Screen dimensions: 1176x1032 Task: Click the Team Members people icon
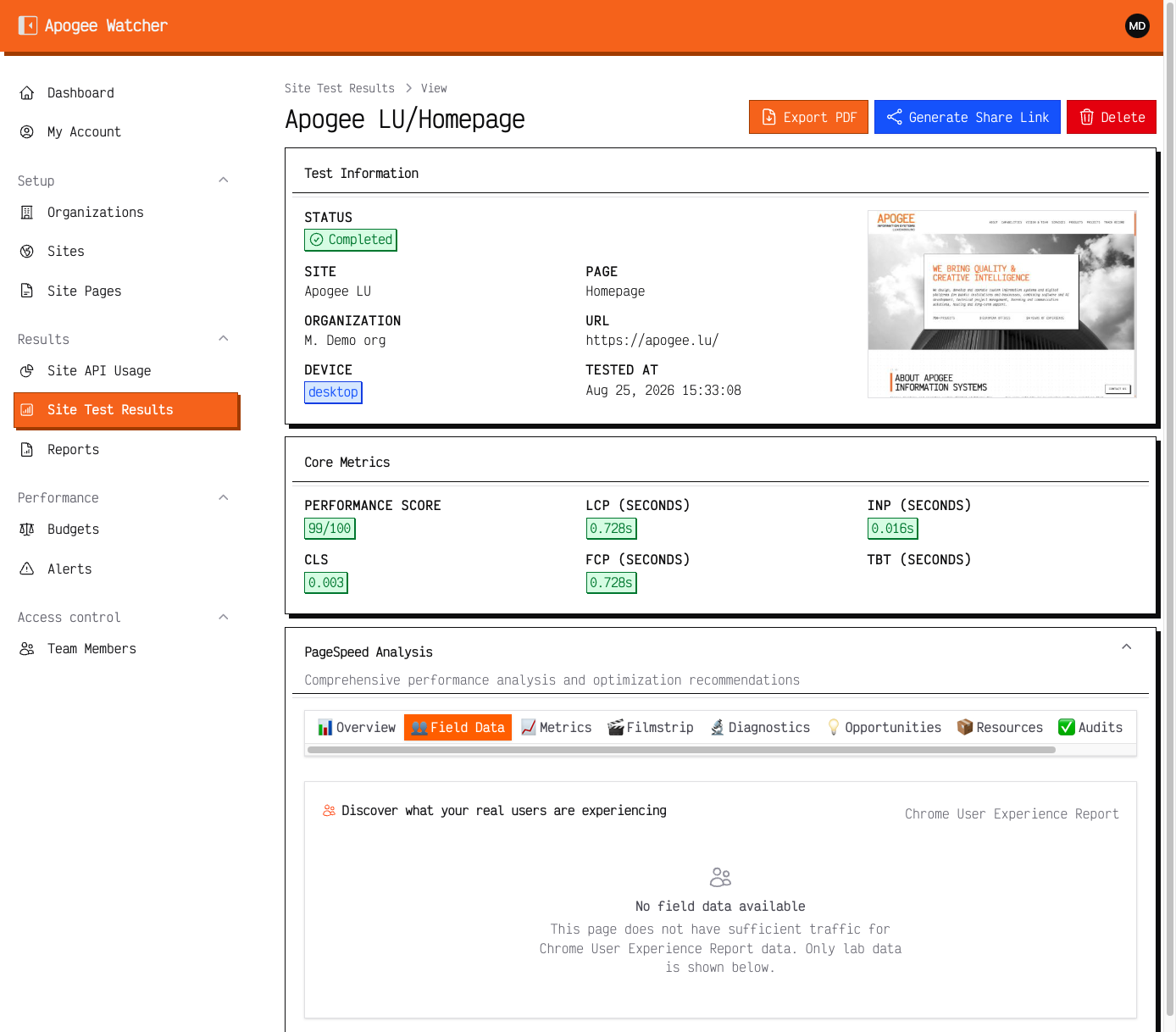tap(27, 648)
